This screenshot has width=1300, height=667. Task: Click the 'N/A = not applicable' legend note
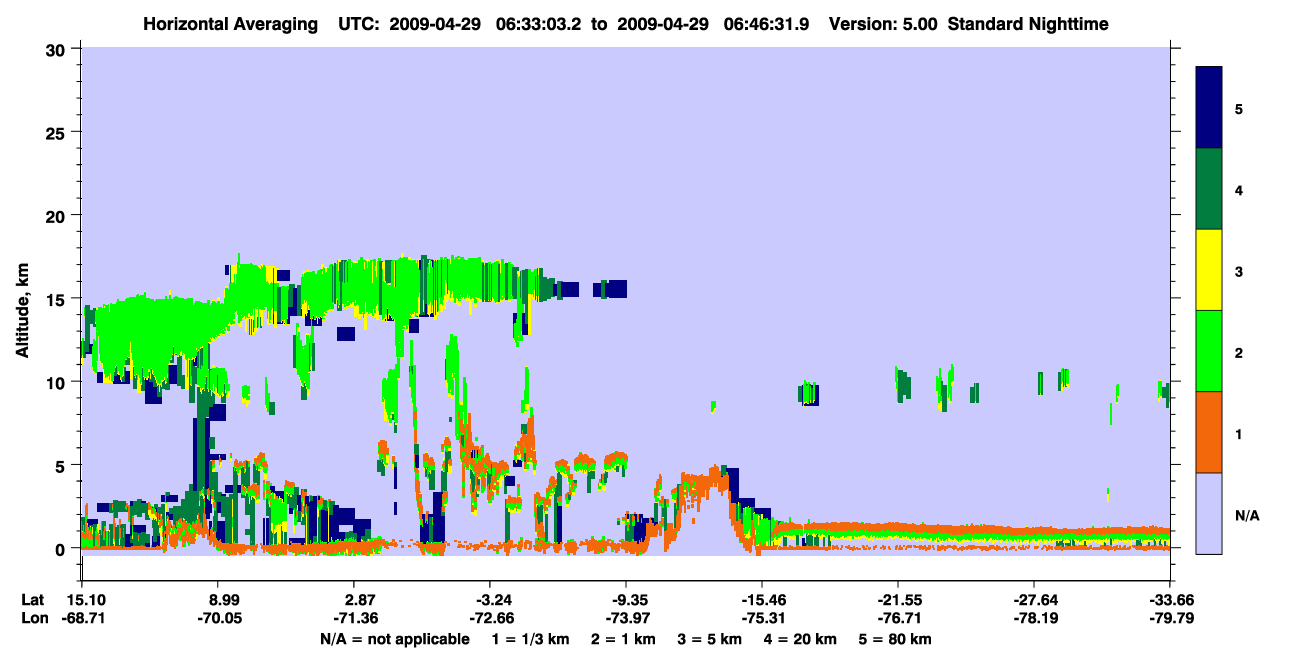click(x=394, y=639)
